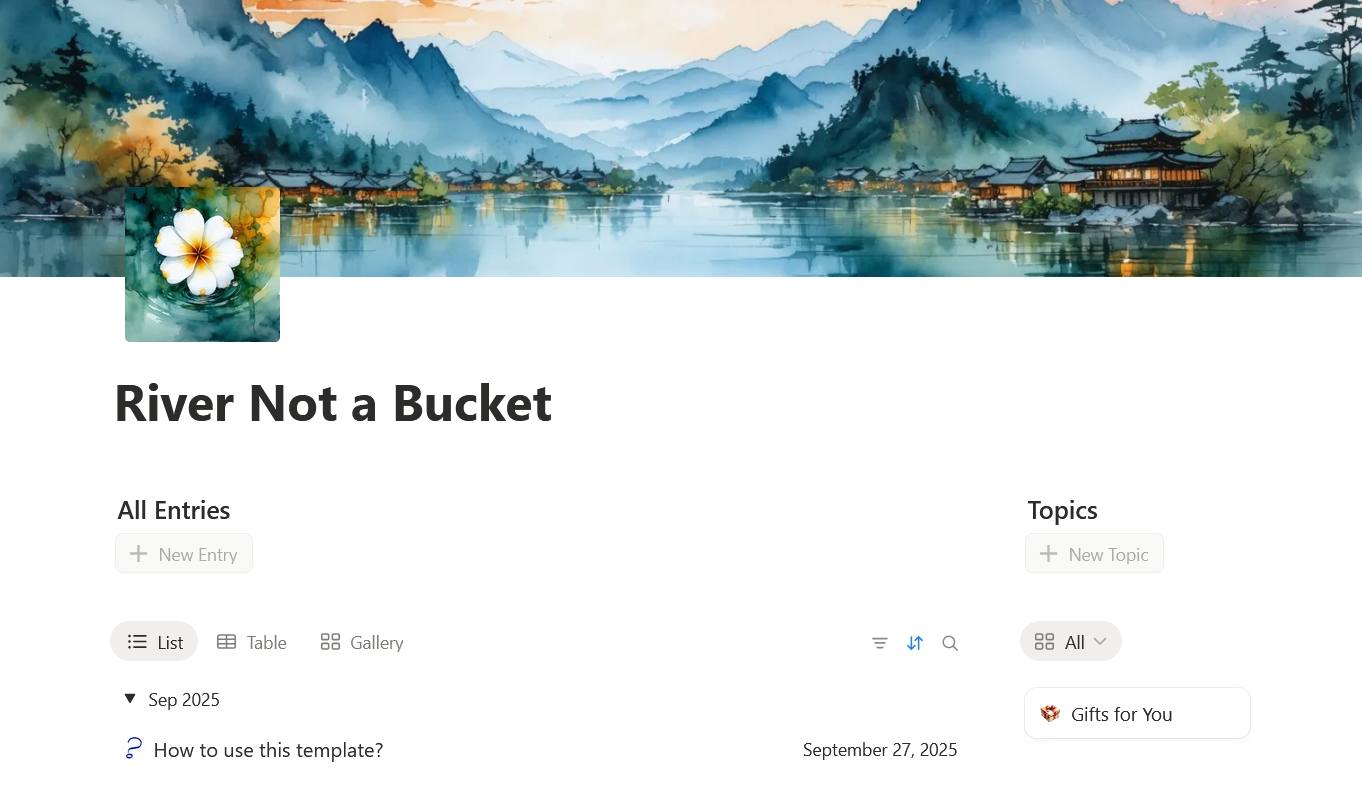Expand the All view dropdown chevron
Viewport: 1362px width, 802px height.
(x=1100, y=642)
